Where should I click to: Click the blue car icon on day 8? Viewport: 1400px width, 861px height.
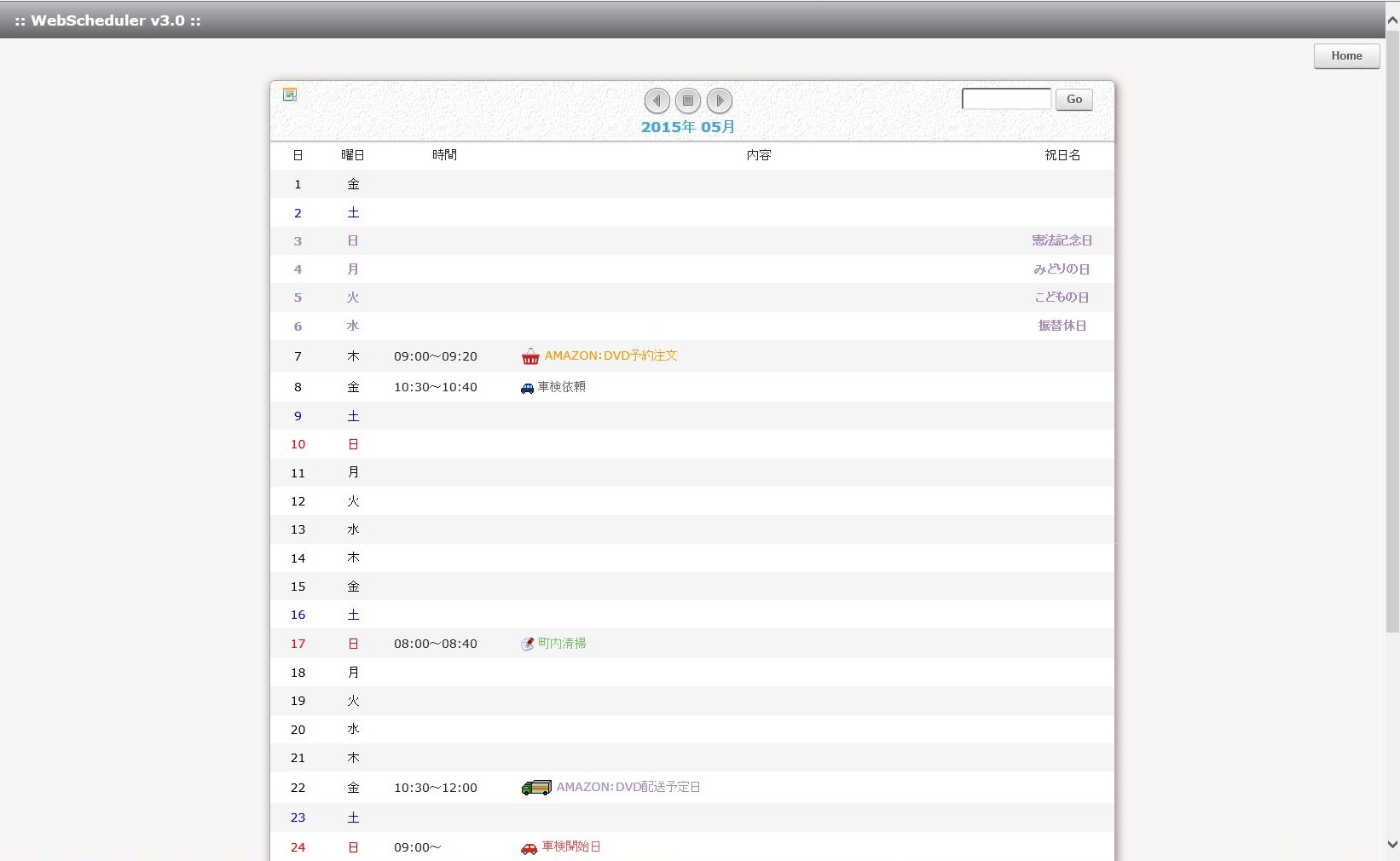click(x=527, y=388)
